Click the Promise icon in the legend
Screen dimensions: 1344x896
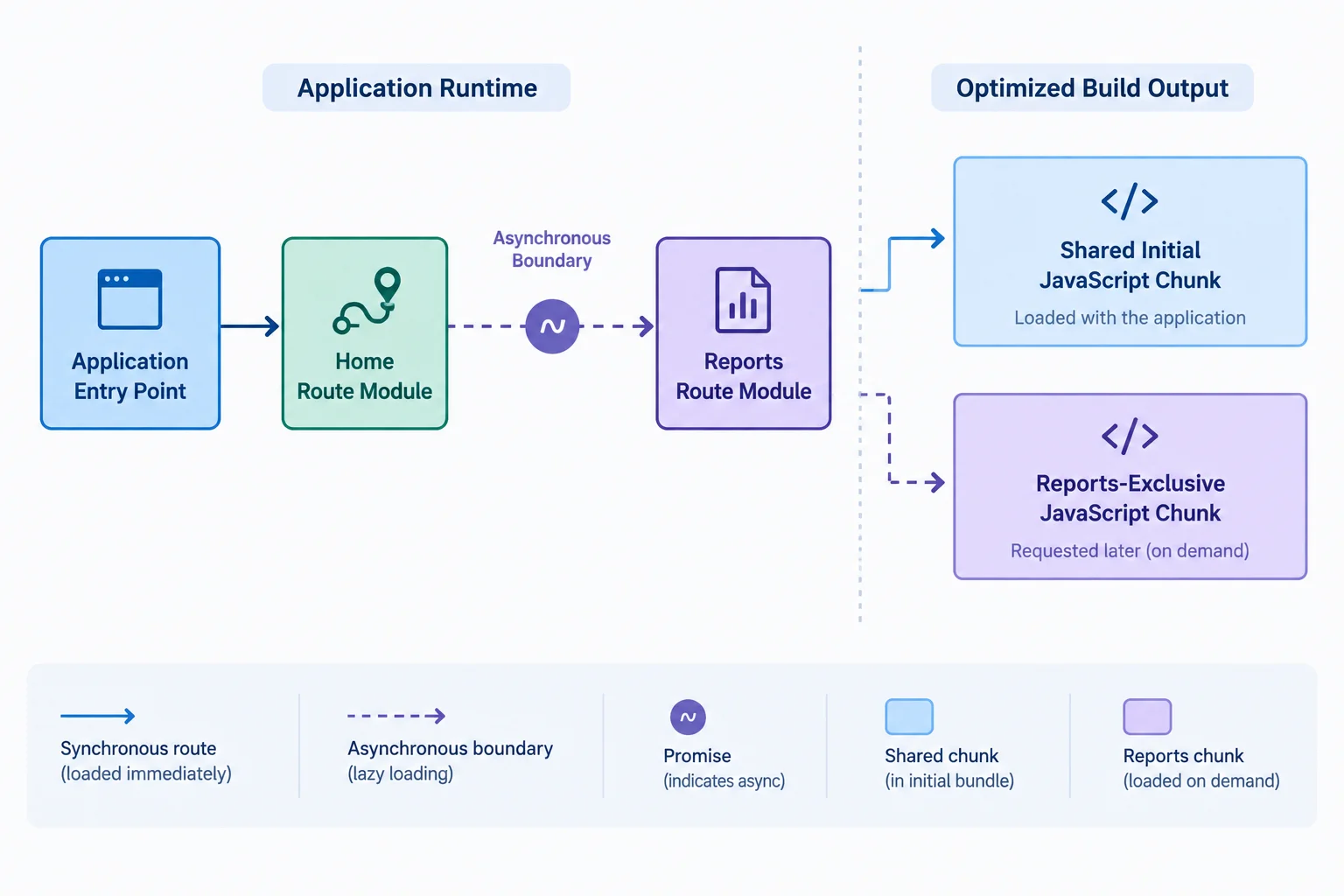click(688, 717)
